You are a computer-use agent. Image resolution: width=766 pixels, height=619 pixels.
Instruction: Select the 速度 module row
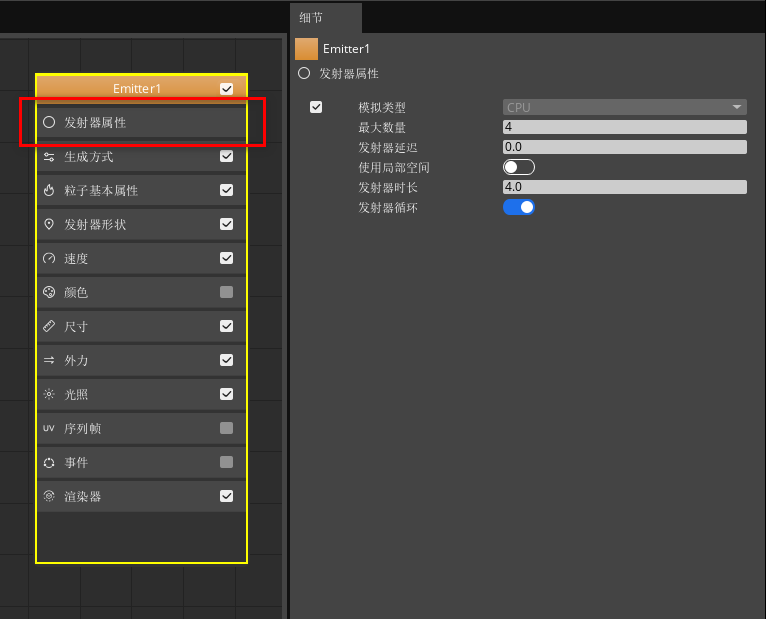pos(141,258)
